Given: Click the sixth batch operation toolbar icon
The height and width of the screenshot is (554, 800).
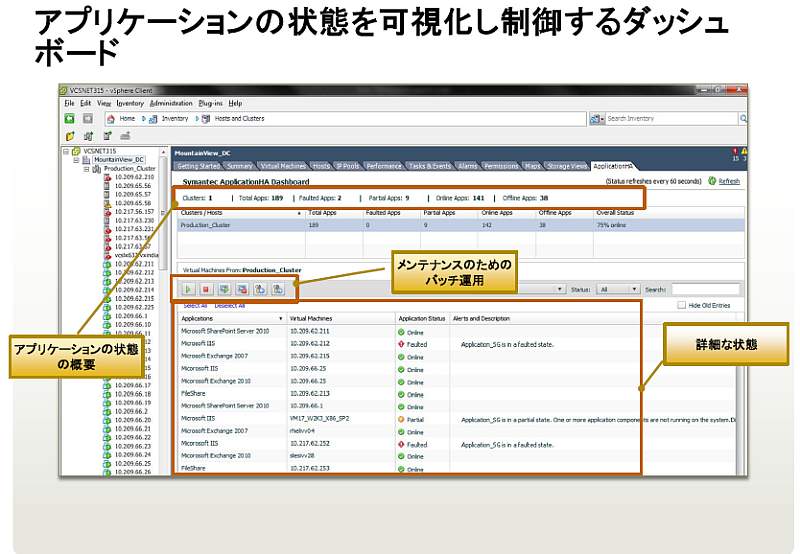Looking at the screenshot, I should click(278, 289).
